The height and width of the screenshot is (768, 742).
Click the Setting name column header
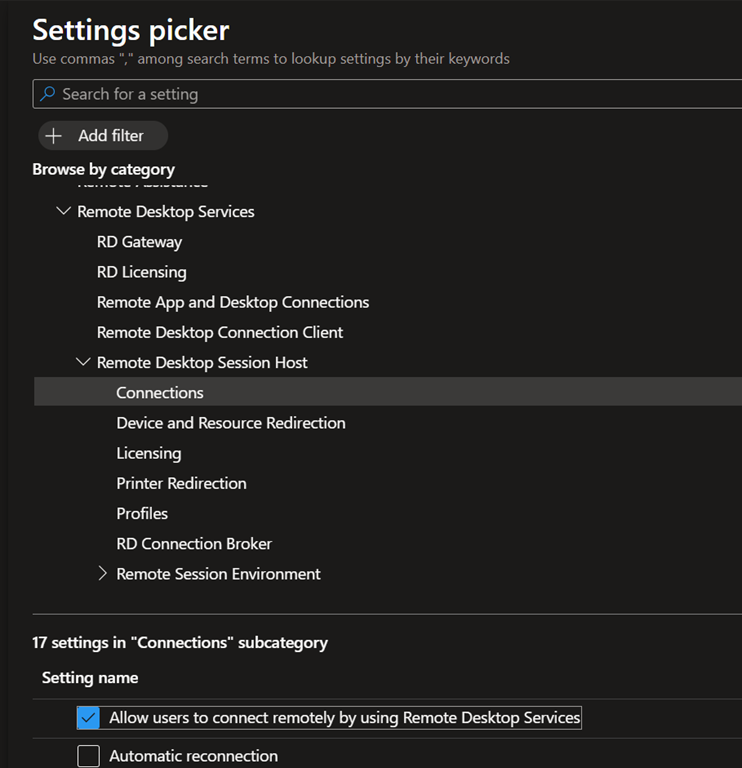coord(90,678)
